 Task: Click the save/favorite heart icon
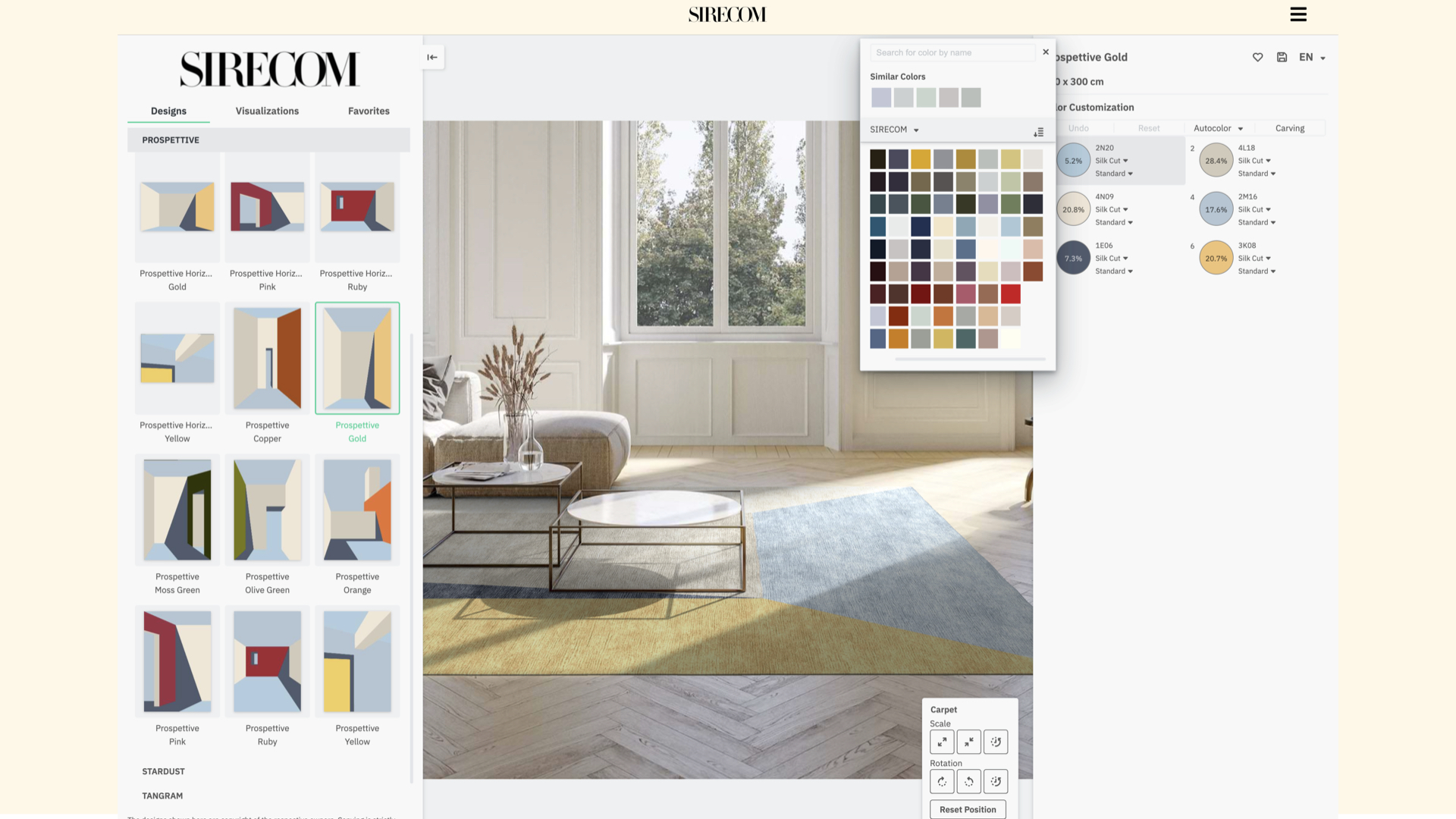[x=1258, y=57]
